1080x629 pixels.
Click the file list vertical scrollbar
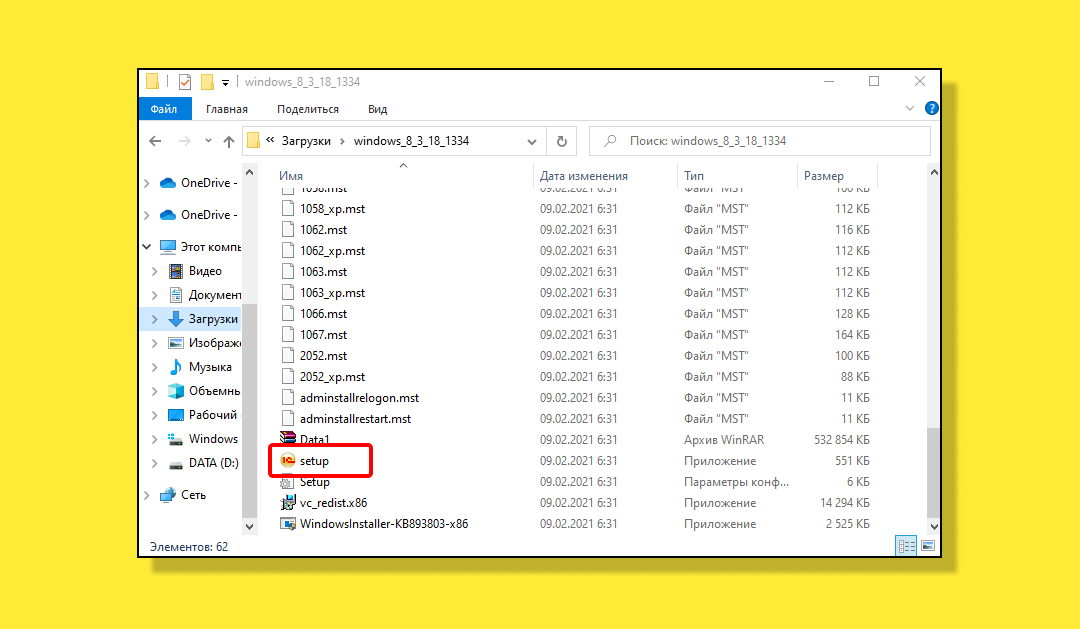click(934, 350)
